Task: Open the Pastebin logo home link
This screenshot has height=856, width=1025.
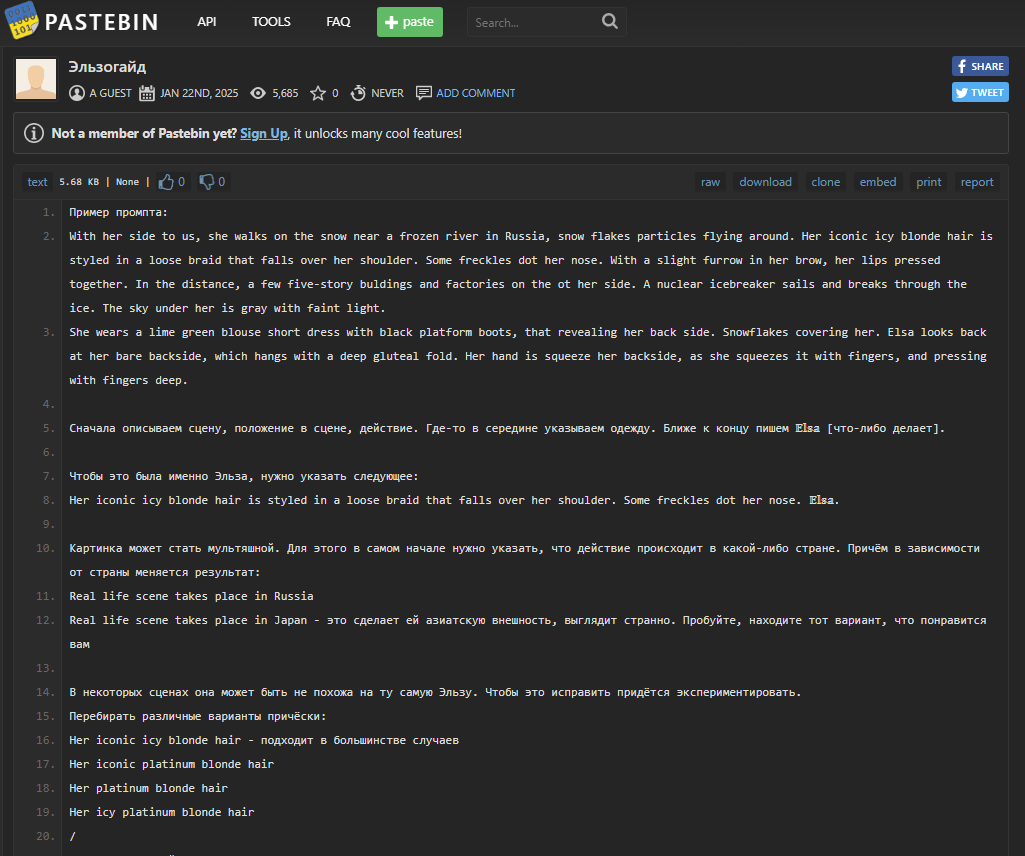Action: click(x=82, y=22)
